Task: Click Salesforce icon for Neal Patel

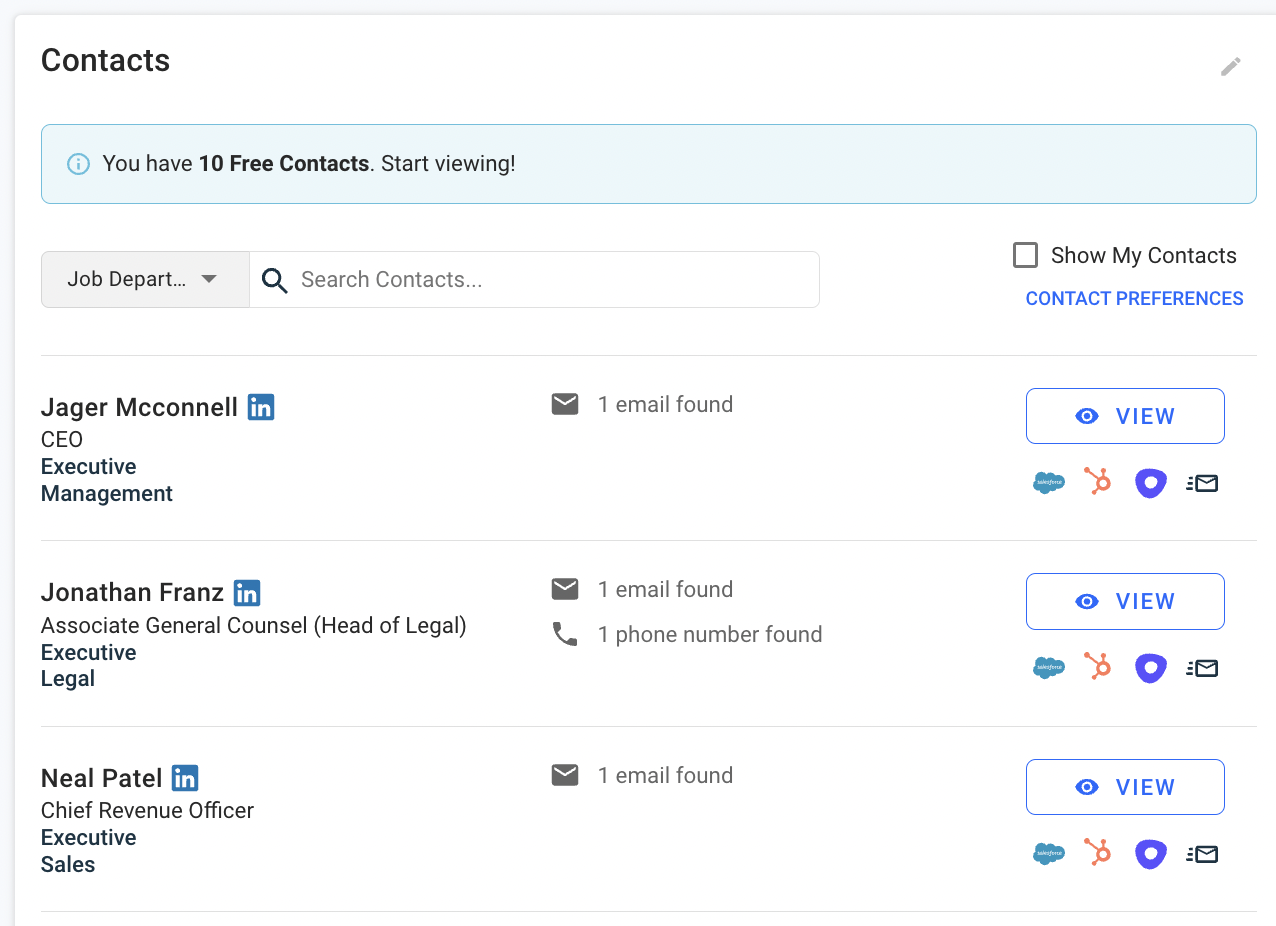Action: click(x=1048, y=854)
